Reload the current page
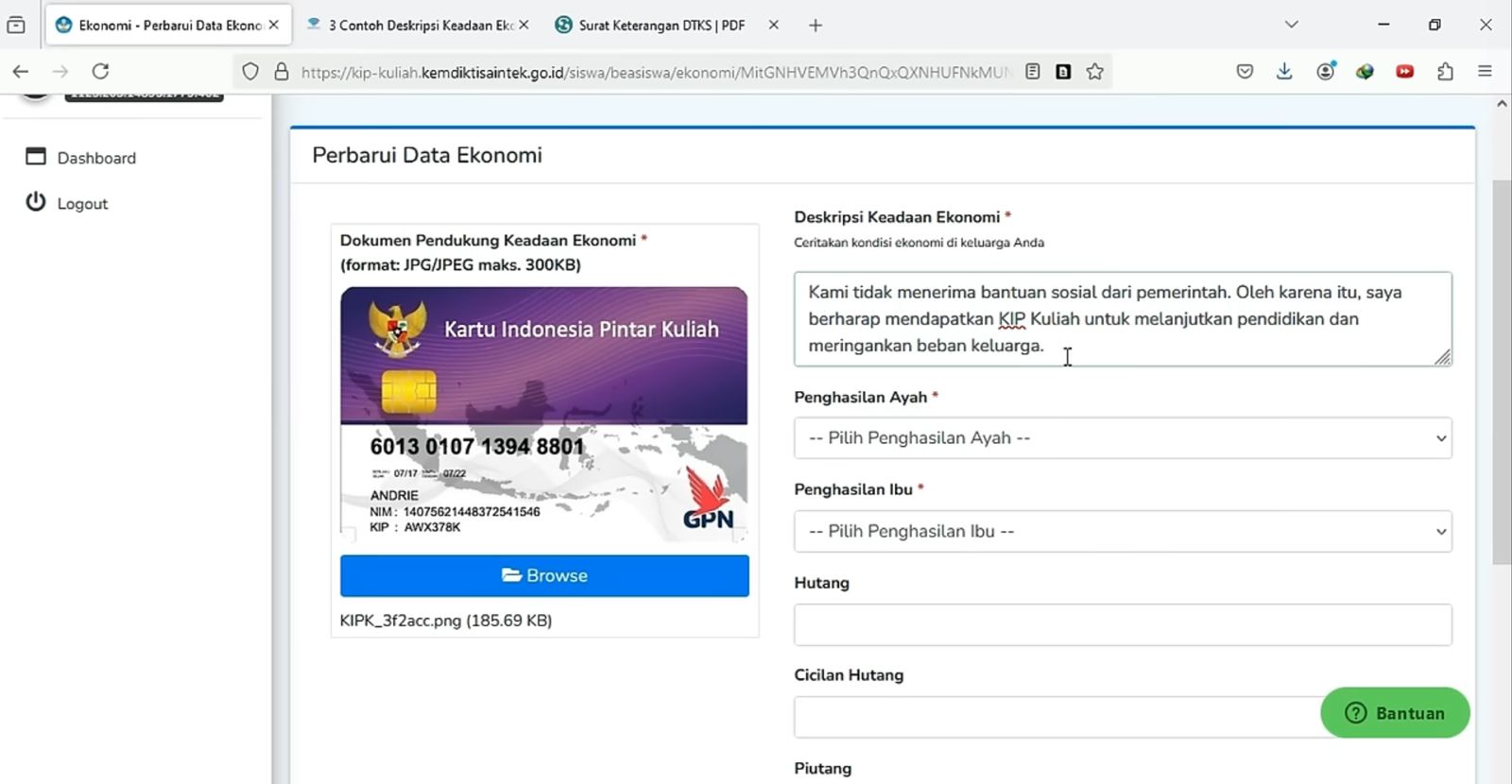Viewport: 1512px width, 784px height. click(100, 71)
